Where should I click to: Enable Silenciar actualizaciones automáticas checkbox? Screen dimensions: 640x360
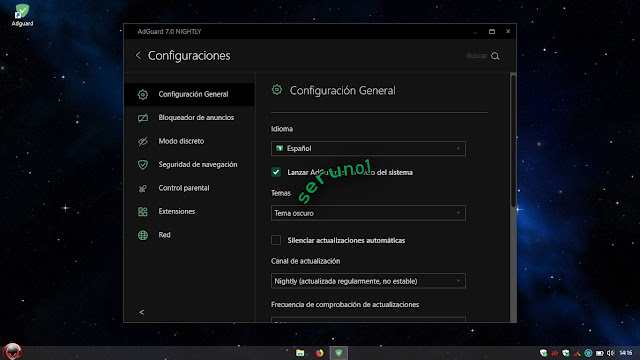point(276,240)
